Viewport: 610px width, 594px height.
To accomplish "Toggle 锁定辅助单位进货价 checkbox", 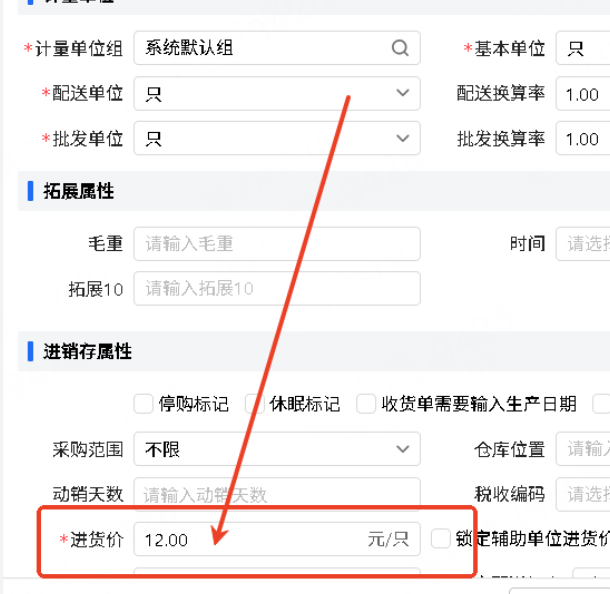I will tap(441, 539).
